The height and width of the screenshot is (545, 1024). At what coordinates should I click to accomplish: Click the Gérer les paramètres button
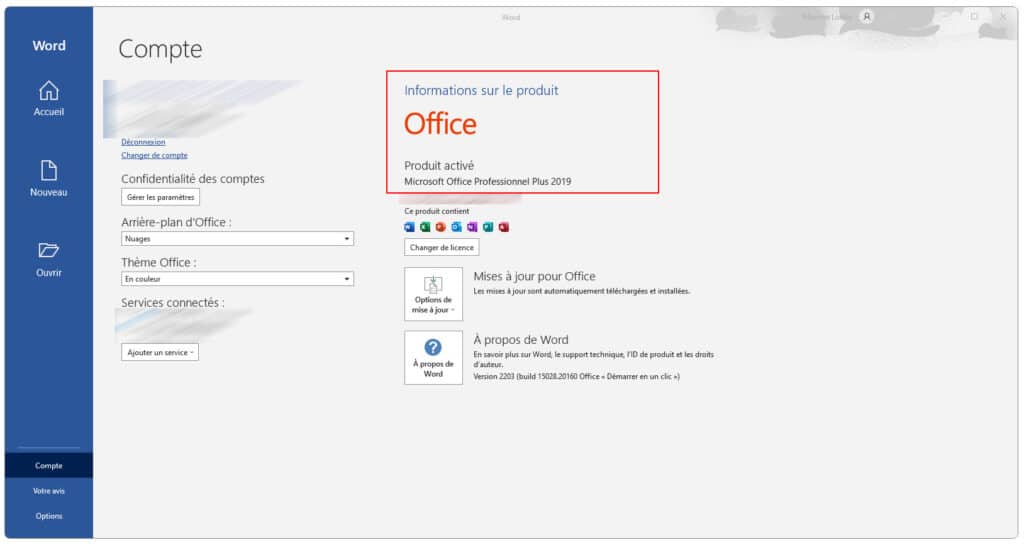pos(161,197)
